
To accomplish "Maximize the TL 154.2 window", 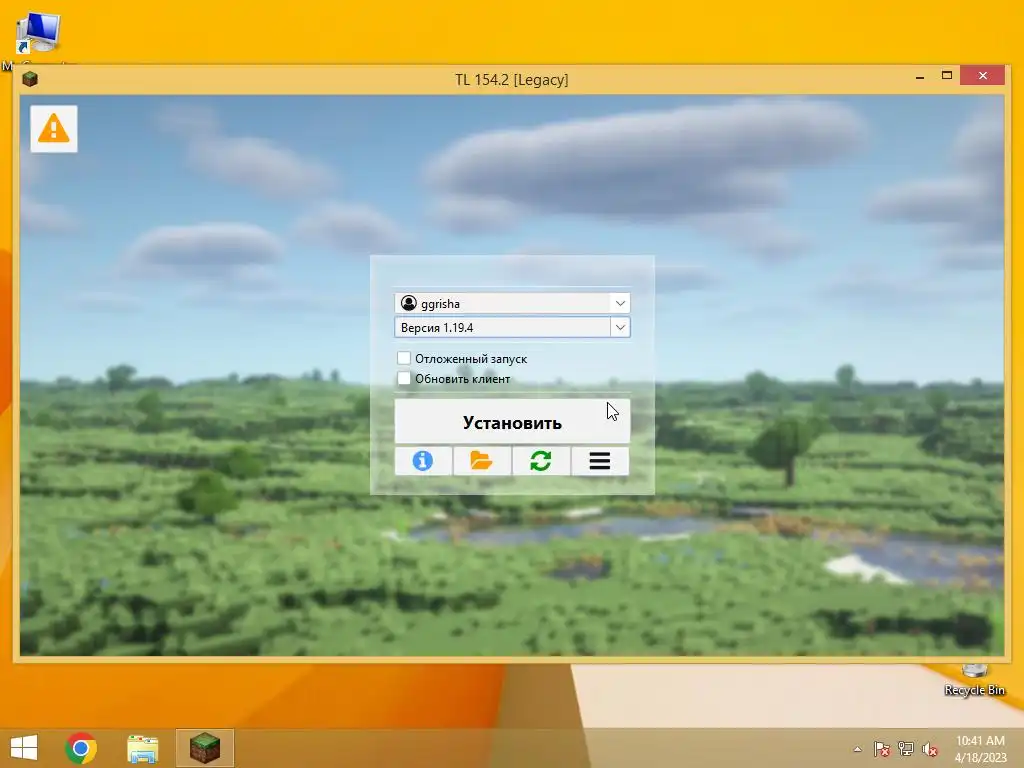I will coord(947,76).
